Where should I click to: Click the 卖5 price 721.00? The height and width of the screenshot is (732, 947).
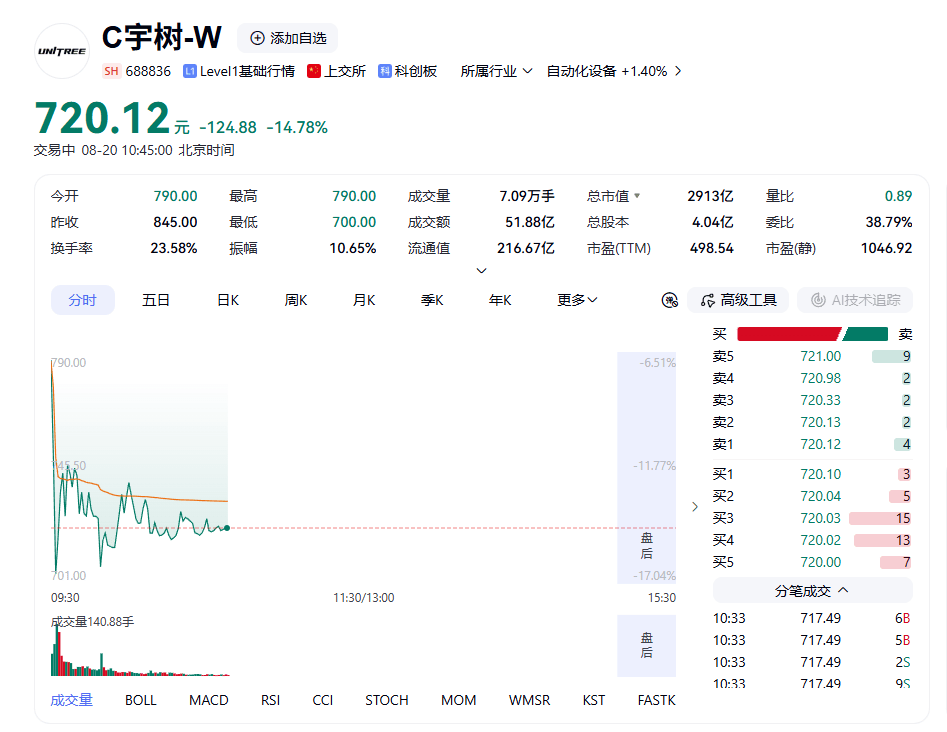coord(821,356)
